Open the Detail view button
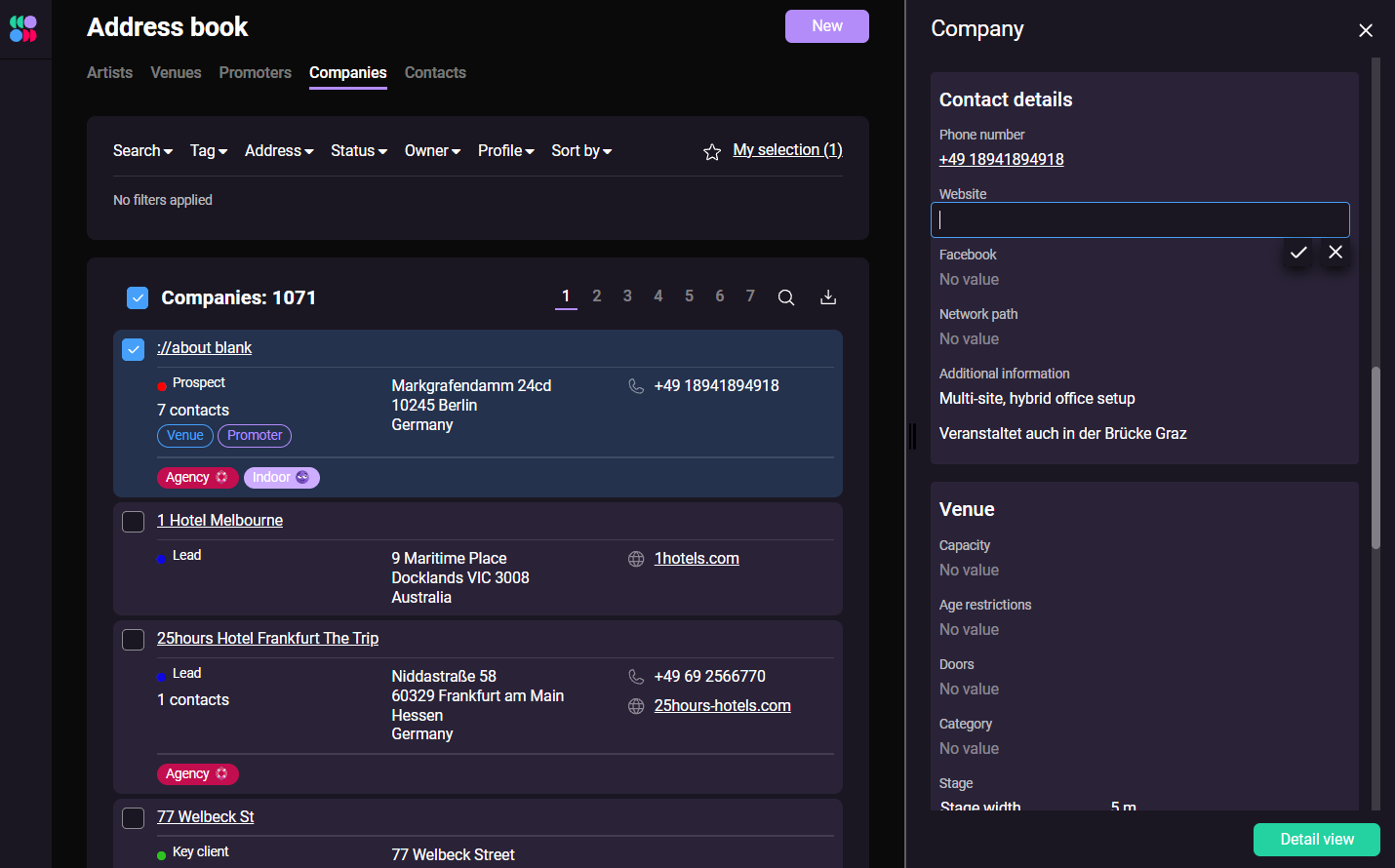This screenshot has width=1395, height=868. click(1317, 840)
